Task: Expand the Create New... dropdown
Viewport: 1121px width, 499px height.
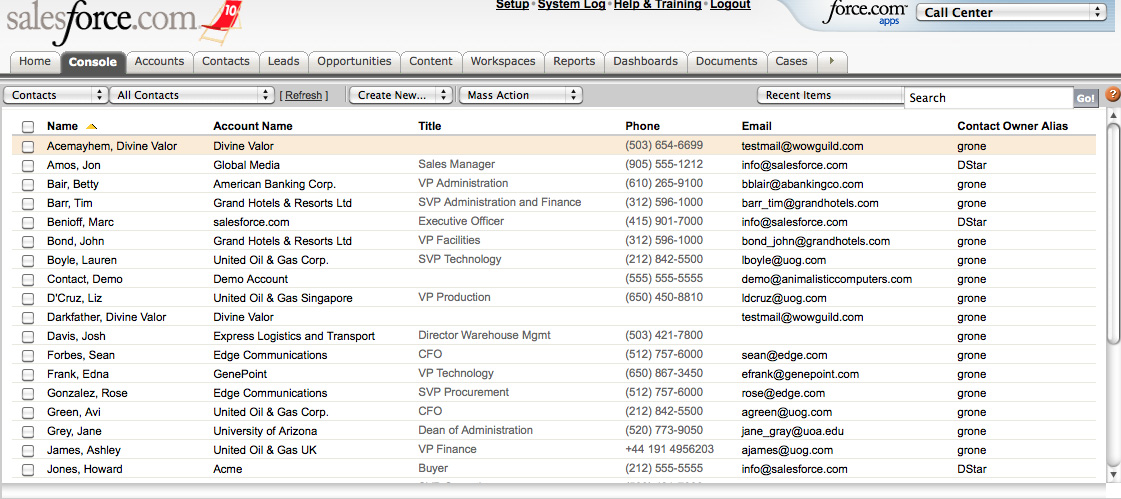Action: (x=401, y=95)
